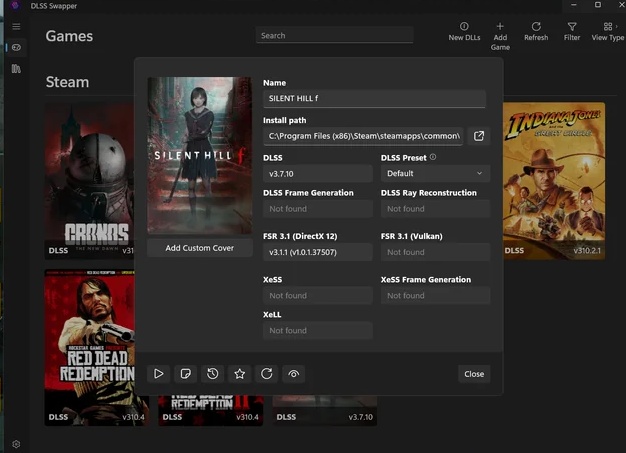The image size is (626, 453).
Task: Click the games Search field
Action: [334, 36]
